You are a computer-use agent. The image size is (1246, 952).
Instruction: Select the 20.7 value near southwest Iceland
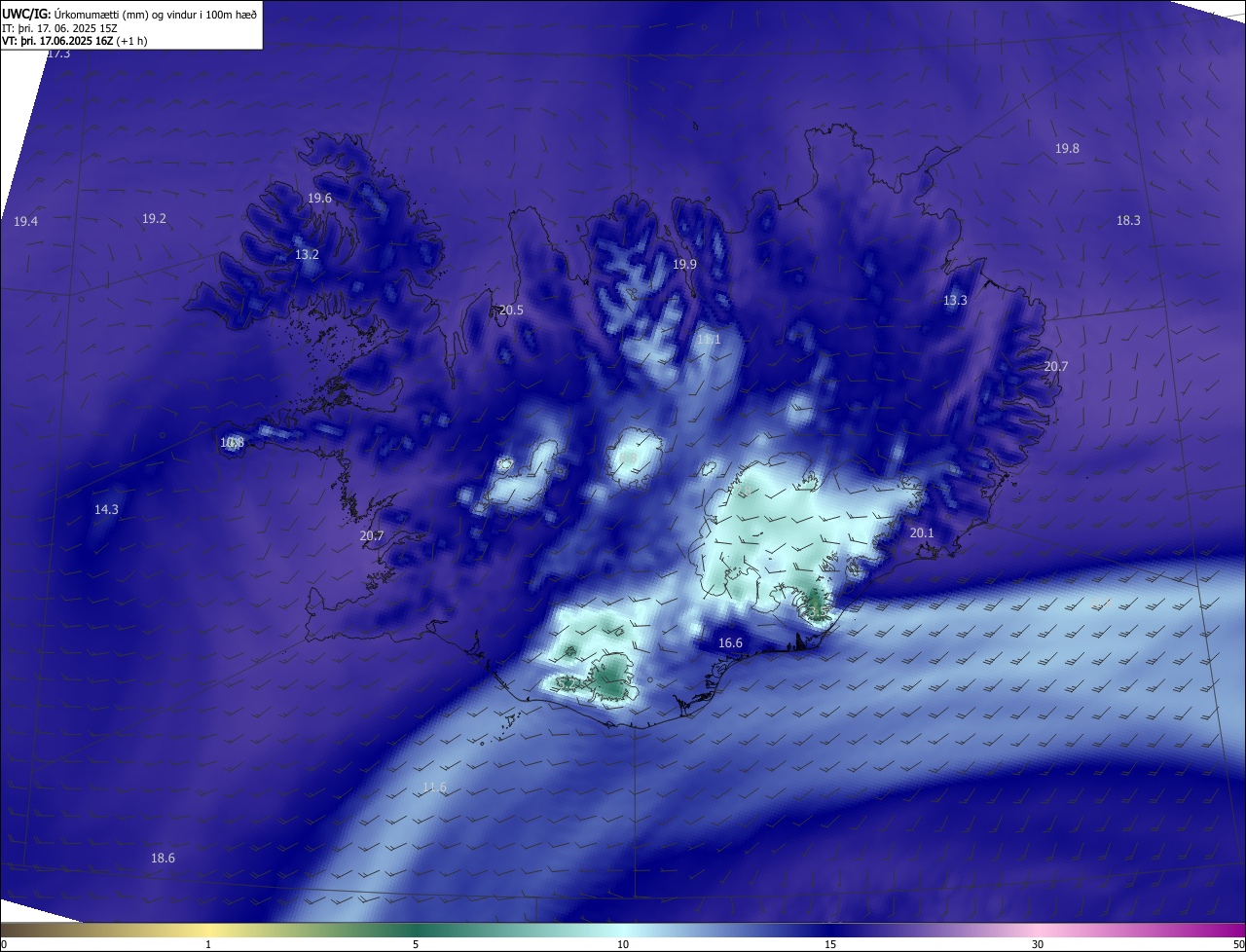click(x=371, y=536)
